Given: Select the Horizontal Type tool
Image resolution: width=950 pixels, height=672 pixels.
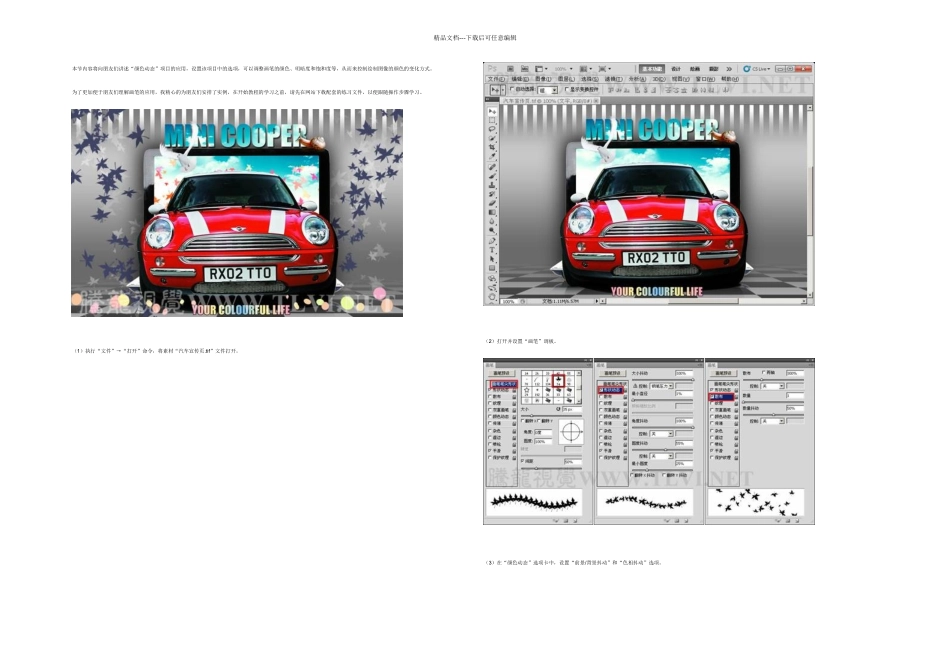Looking at the screenshot, I should coord(492,250).
